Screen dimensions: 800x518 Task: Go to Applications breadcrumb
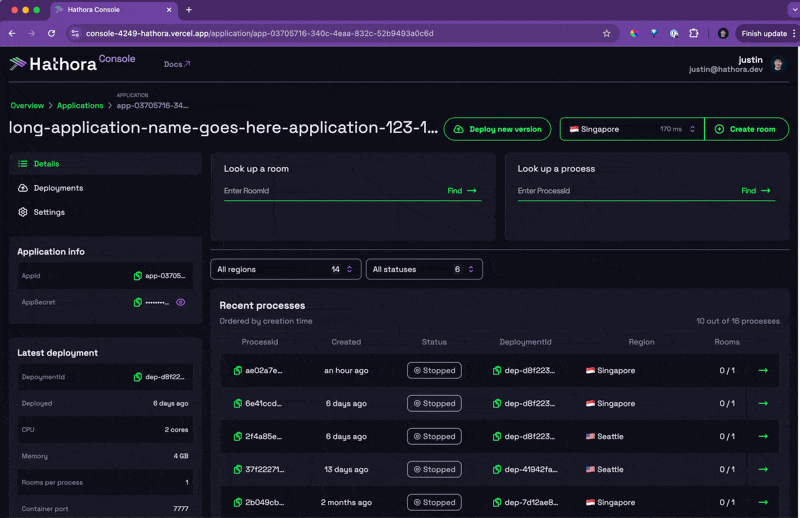80,106
